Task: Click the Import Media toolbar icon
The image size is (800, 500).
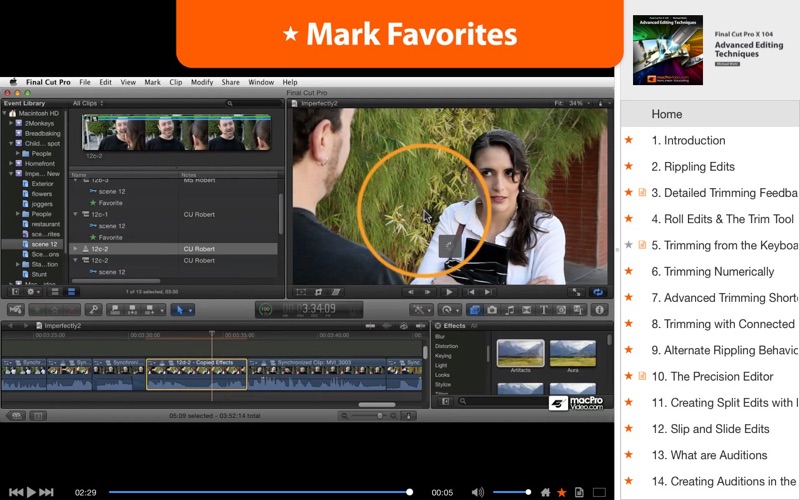Action: coord(16,310)
